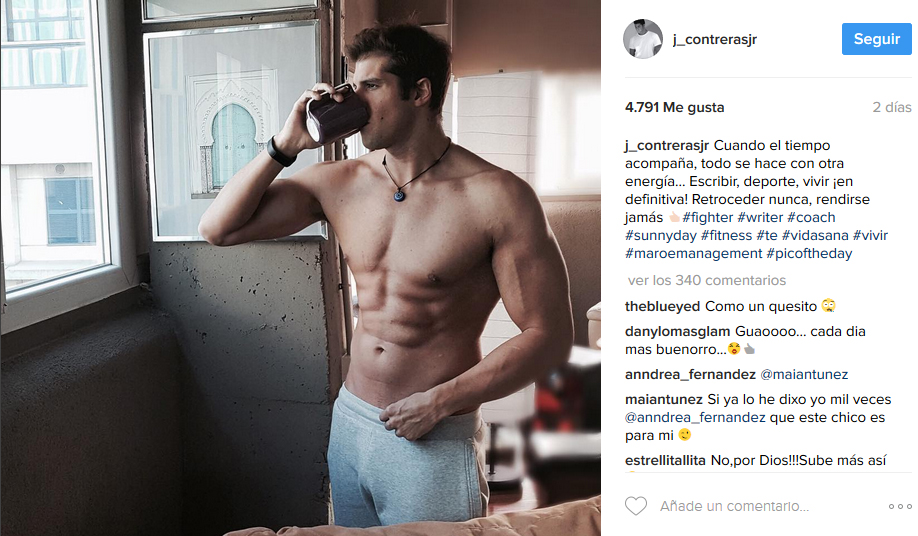Open the @maiantunez mention link
Screen dimensions: 918x536
(803, 374)
